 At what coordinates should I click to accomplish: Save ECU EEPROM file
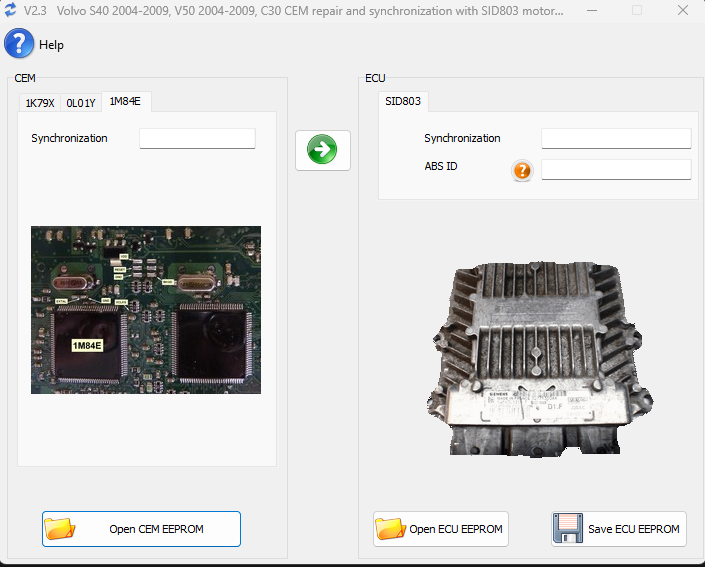[x=619, y=529]
